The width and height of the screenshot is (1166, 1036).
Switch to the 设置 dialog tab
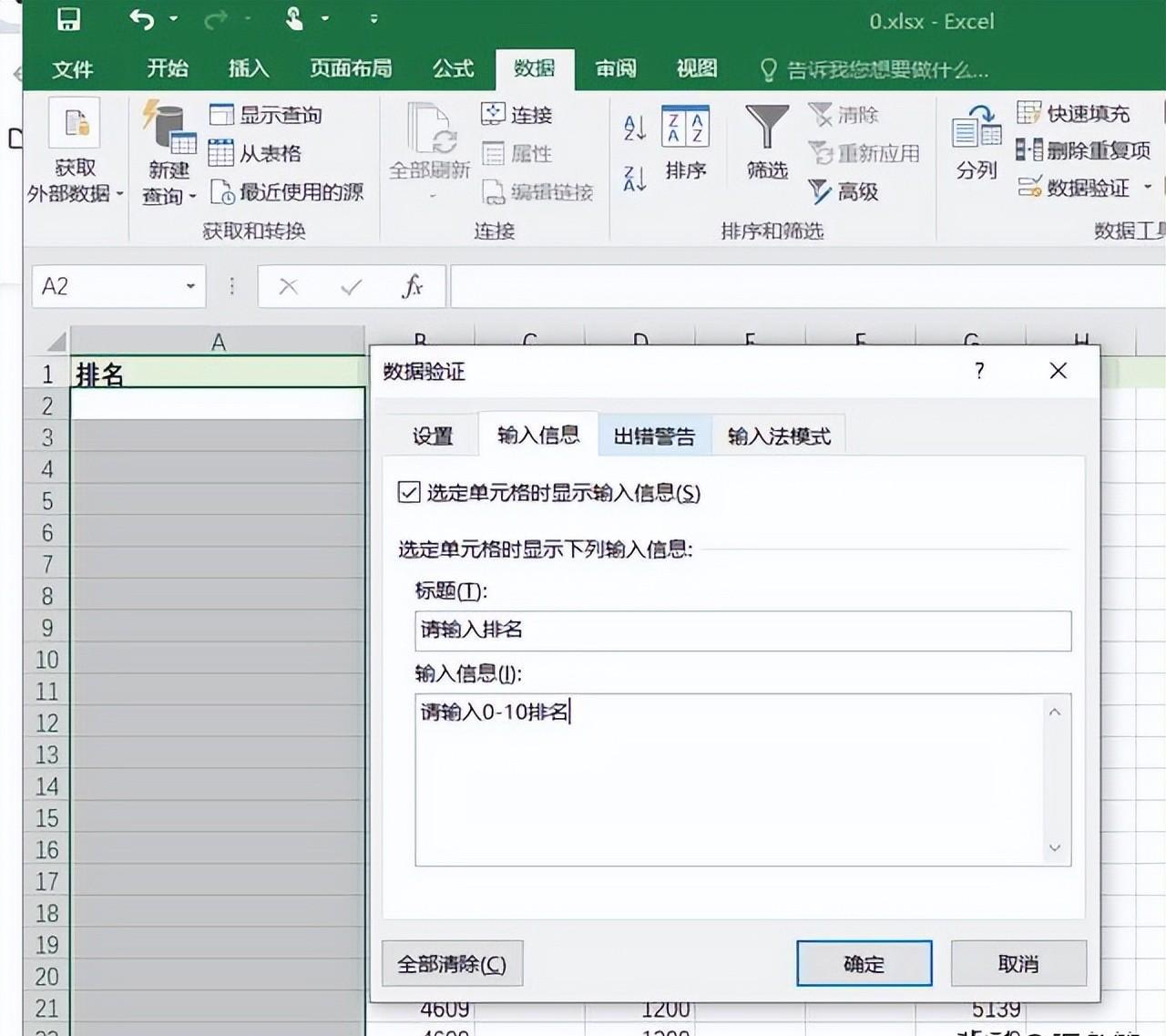[432, 436]
